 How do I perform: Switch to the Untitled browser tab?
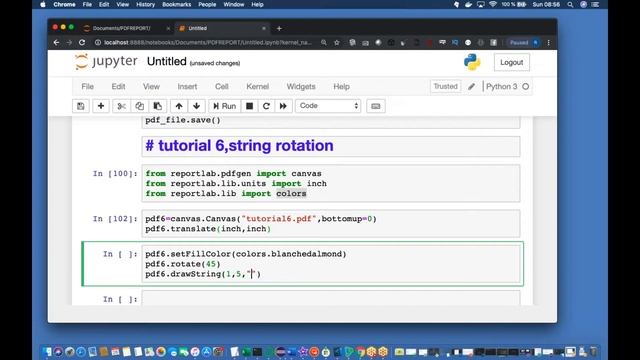click(222, 28)
